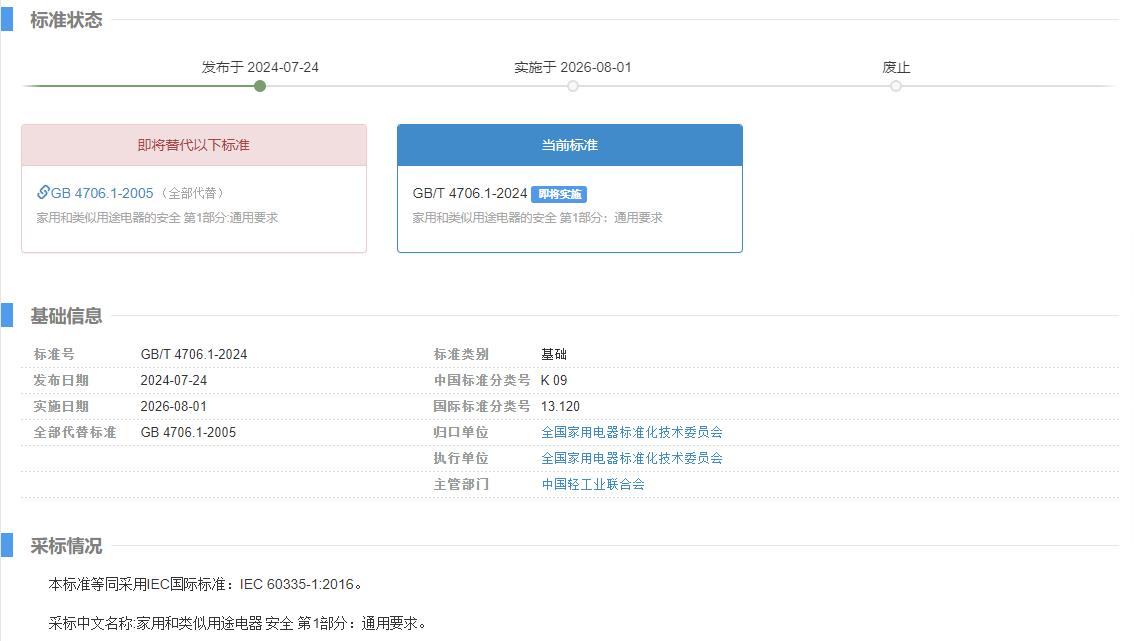Click the 采标中文名称 line
Screen dimensions: 1134x641
pyautogui.click(x=238, y=623)
